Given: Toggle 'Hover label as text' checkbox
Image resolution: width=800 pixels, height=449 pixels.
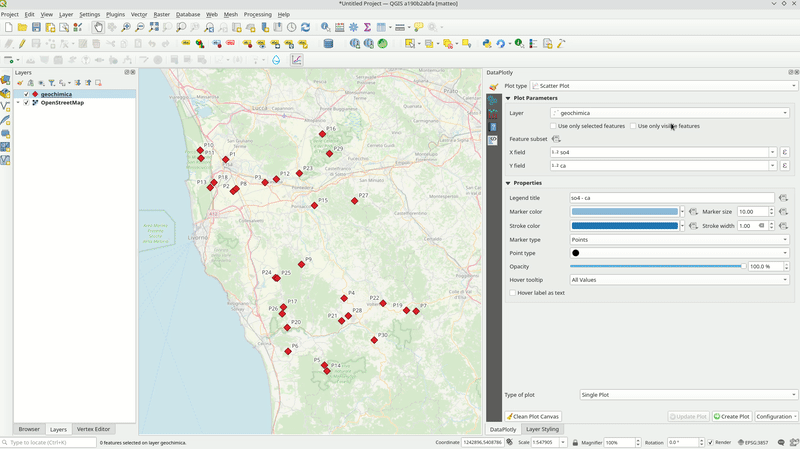Looking at the screenshot, I should (514, 293).
